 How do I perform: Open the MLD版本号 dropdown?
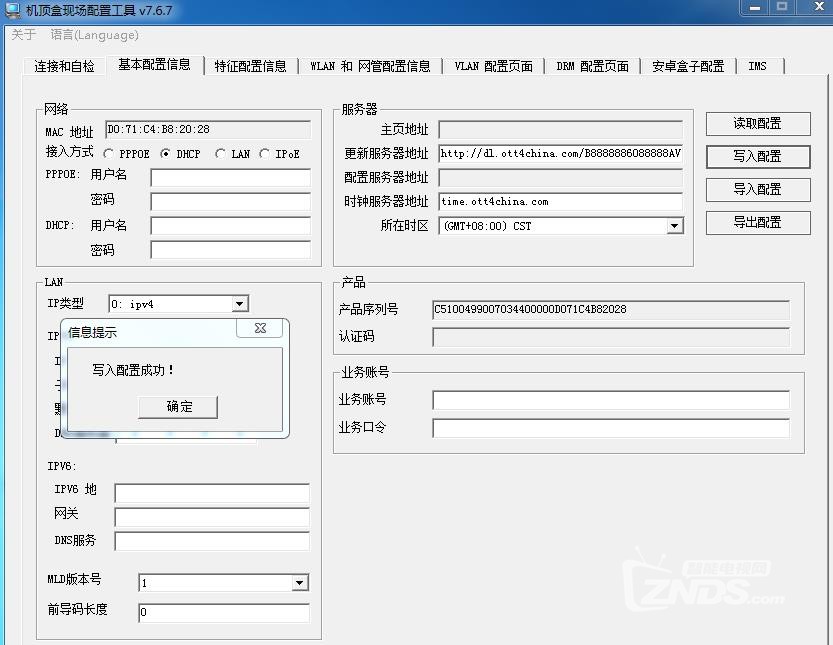pyautogui.click(x=300, y=583)
